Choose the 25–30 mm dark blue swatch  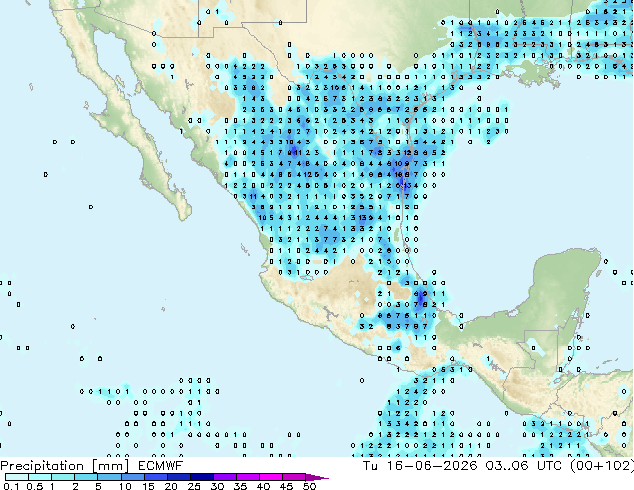(201, 477)
